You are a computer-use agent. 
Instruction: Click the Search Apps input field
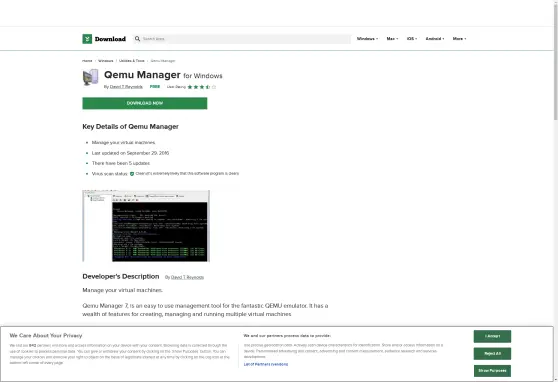point(246,38)
